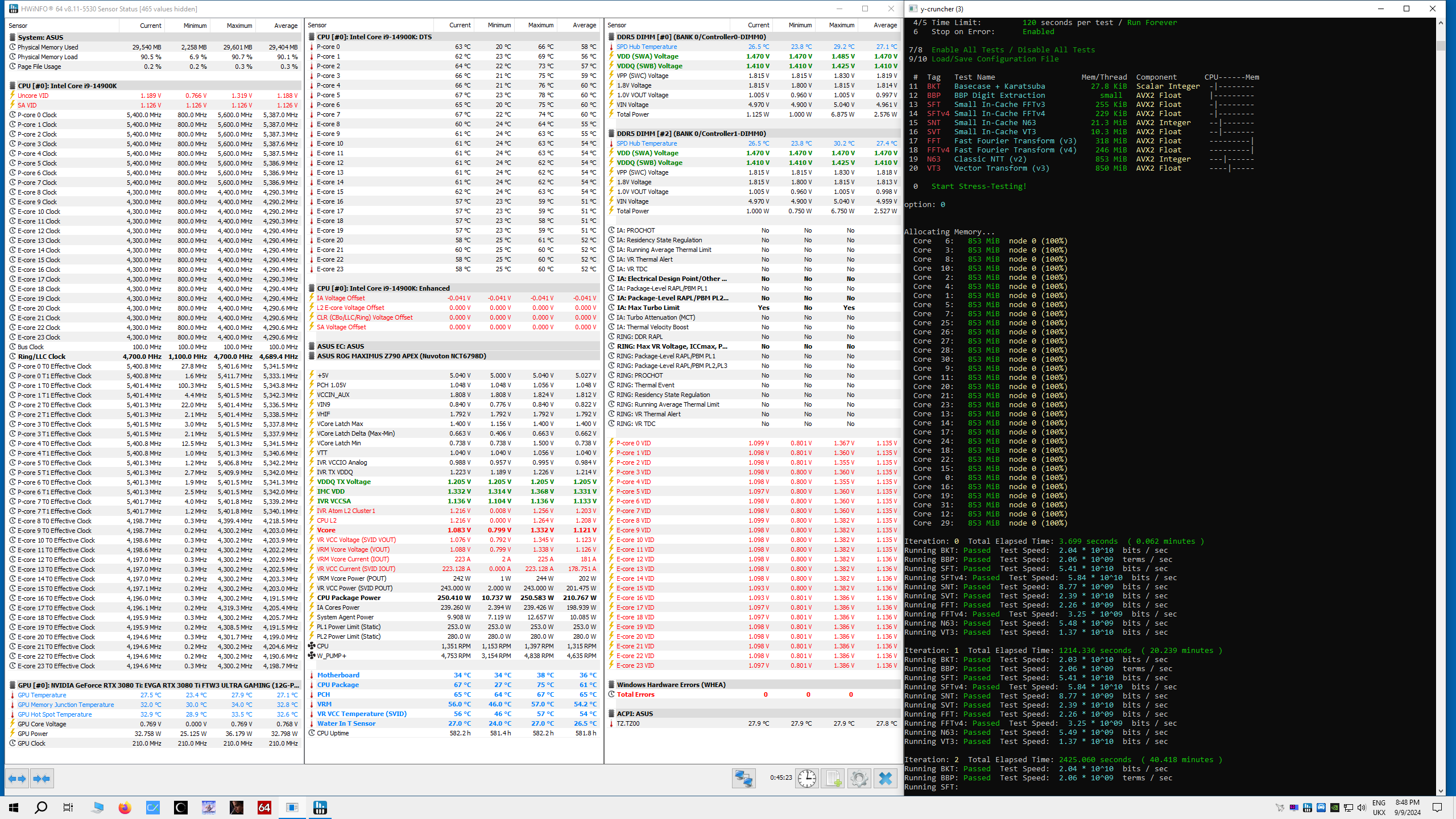Click the third panel's Average column header

[879, 26]
